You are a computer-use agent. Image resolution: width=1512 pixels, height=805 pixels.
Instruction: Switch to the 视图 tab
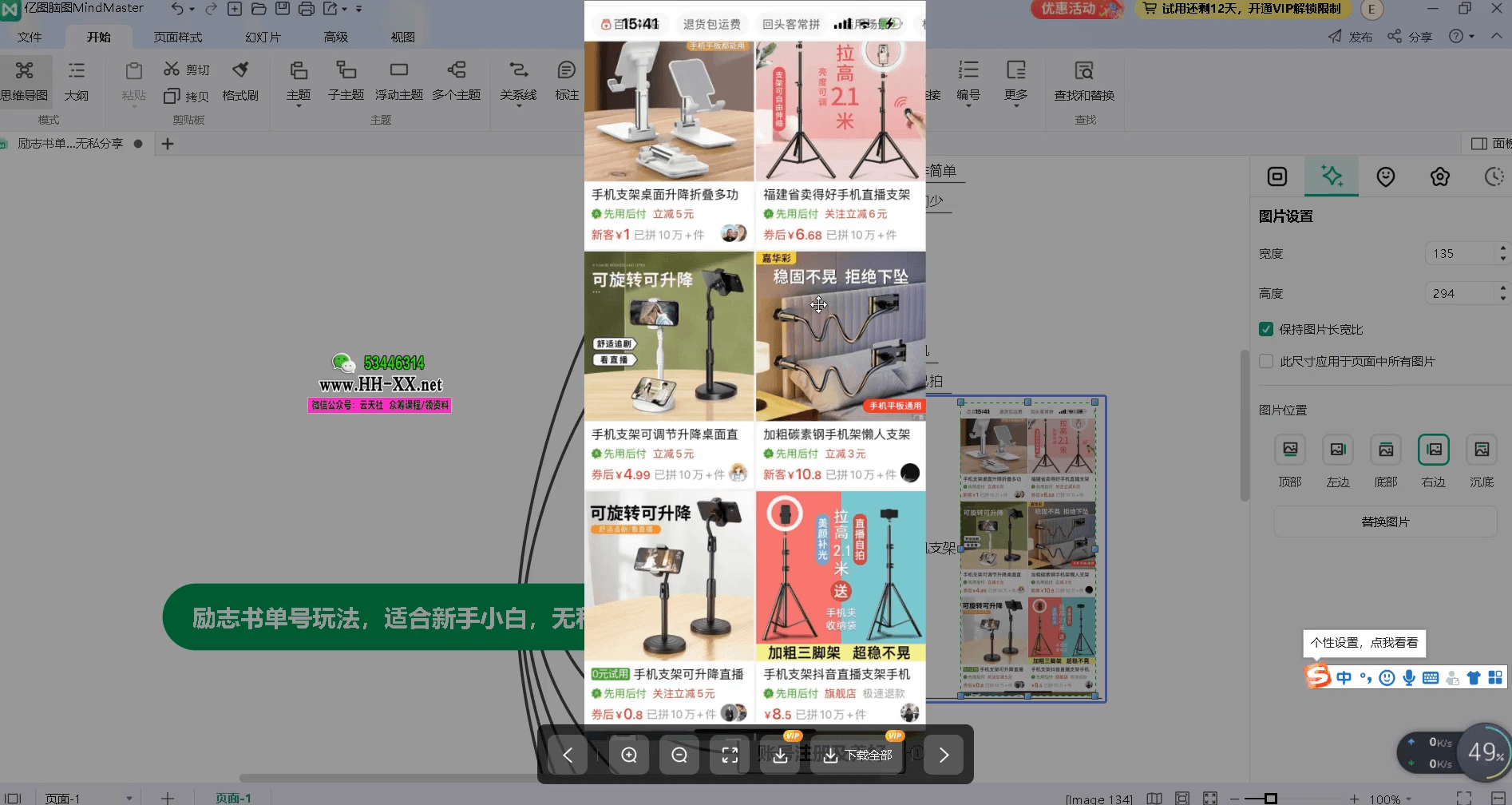coord(403,37)
